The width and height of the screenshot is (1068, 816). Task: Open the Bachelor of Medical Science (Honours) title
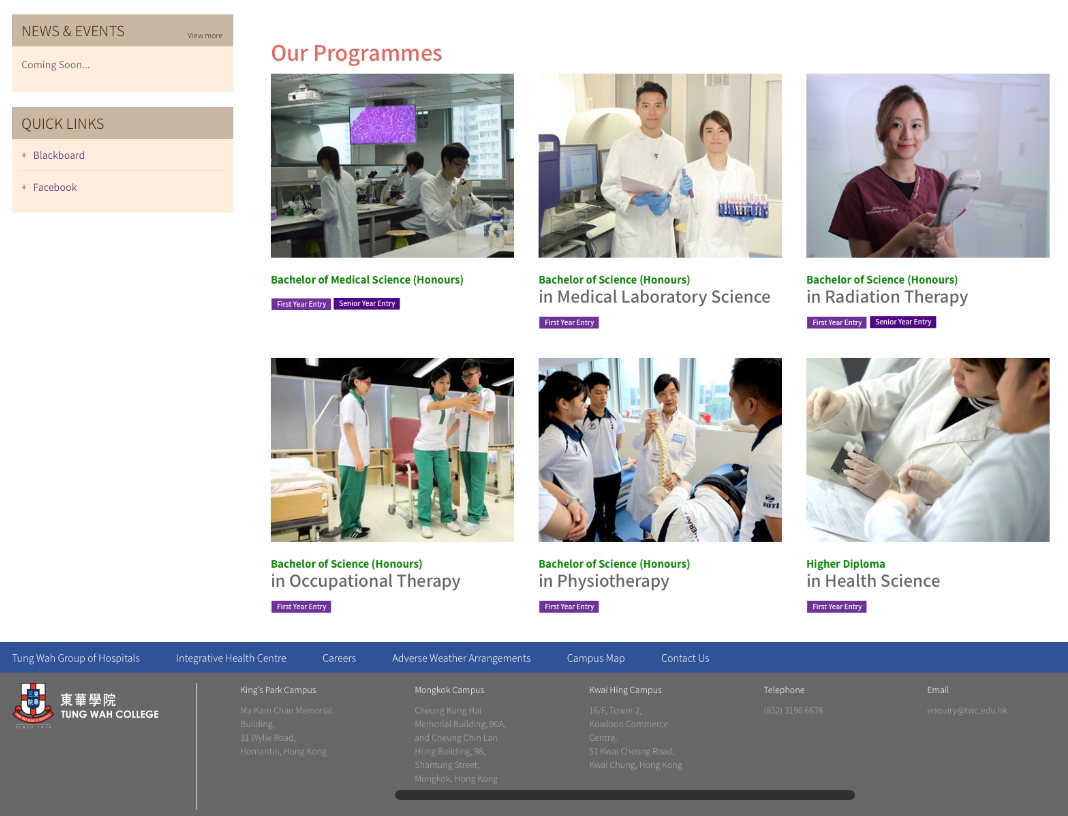coord(367,280)
